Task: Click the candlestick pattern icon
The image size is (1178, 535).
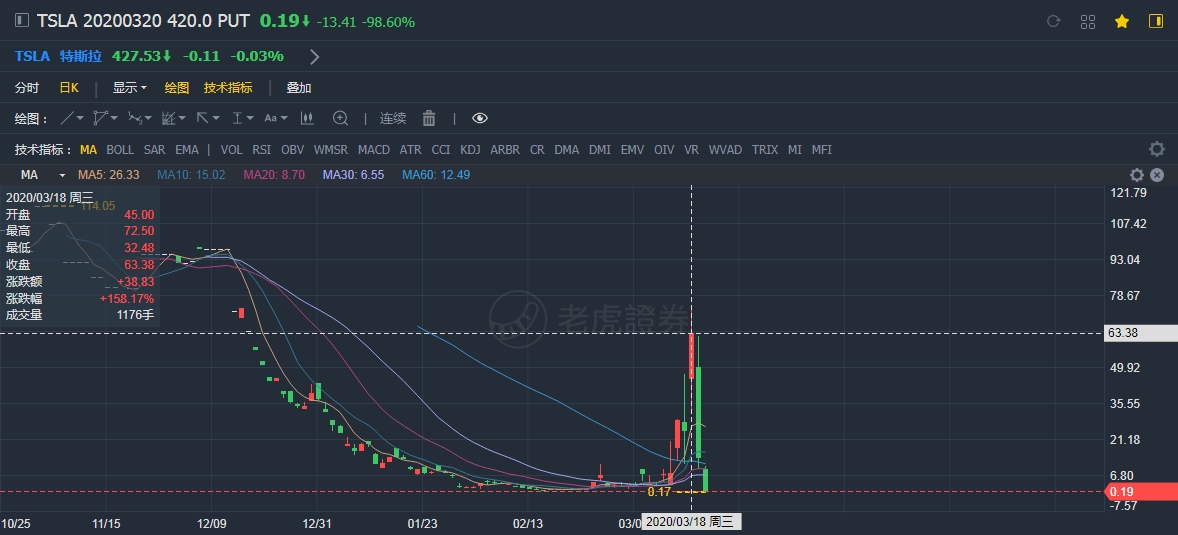Action: (x=307, y=118)
